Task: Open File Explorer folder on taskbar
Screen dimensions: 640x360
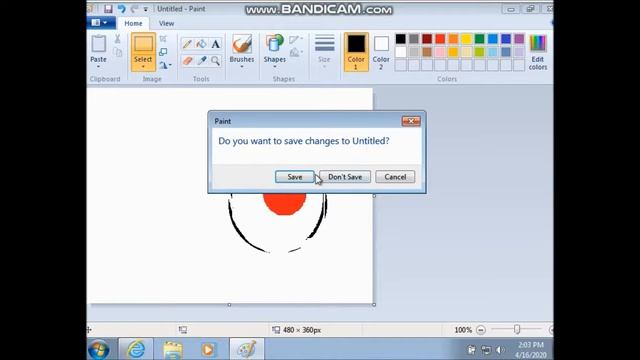Action: pyautogui.click(x=173, y=350)
